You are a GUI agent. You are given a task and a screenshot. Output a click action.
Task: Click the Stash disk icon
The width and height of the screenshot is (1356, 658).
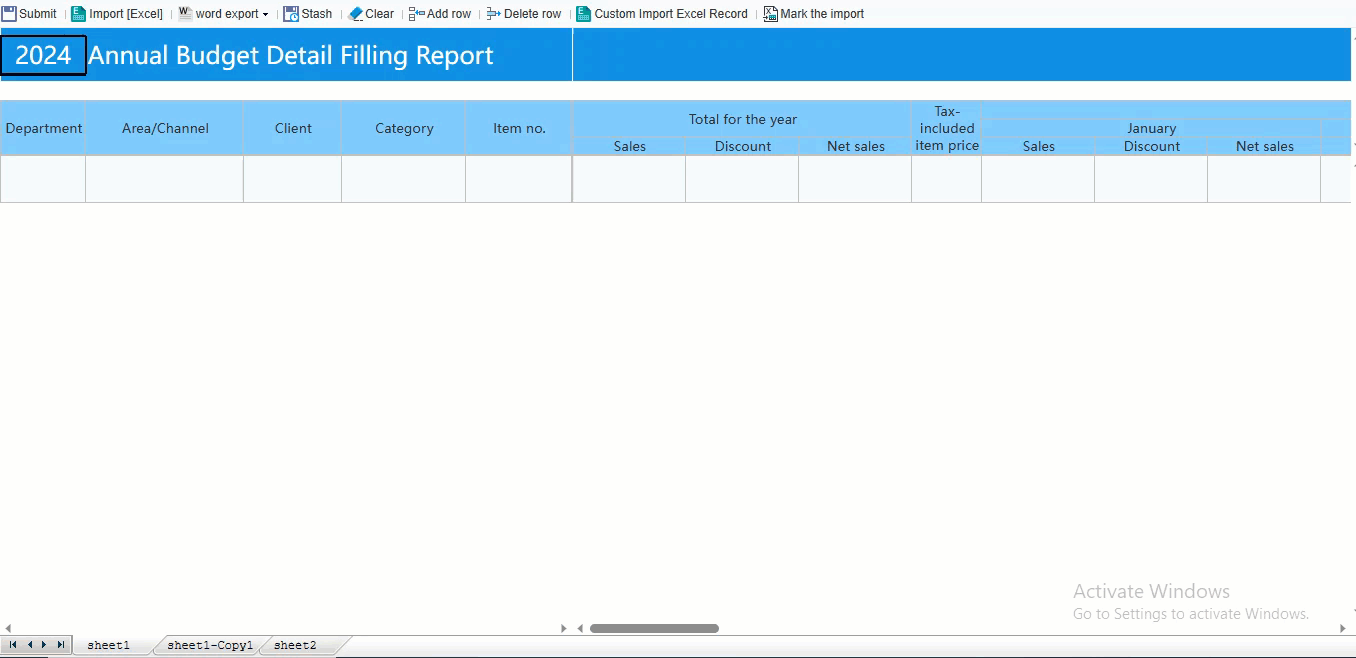pyautogui.click(x=291, y=14)
